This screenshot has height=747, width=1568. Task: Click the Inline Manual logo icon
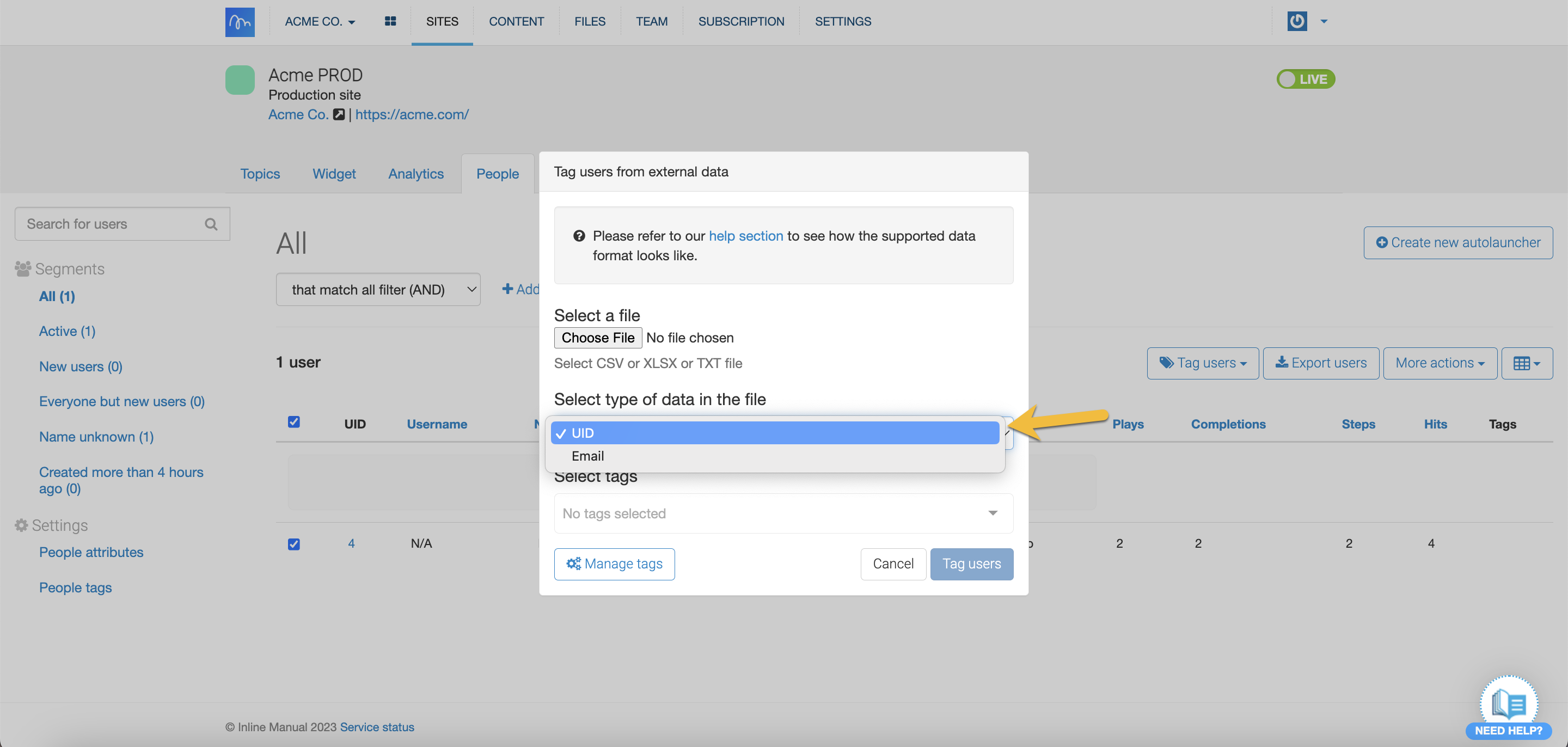coord(240,22)
